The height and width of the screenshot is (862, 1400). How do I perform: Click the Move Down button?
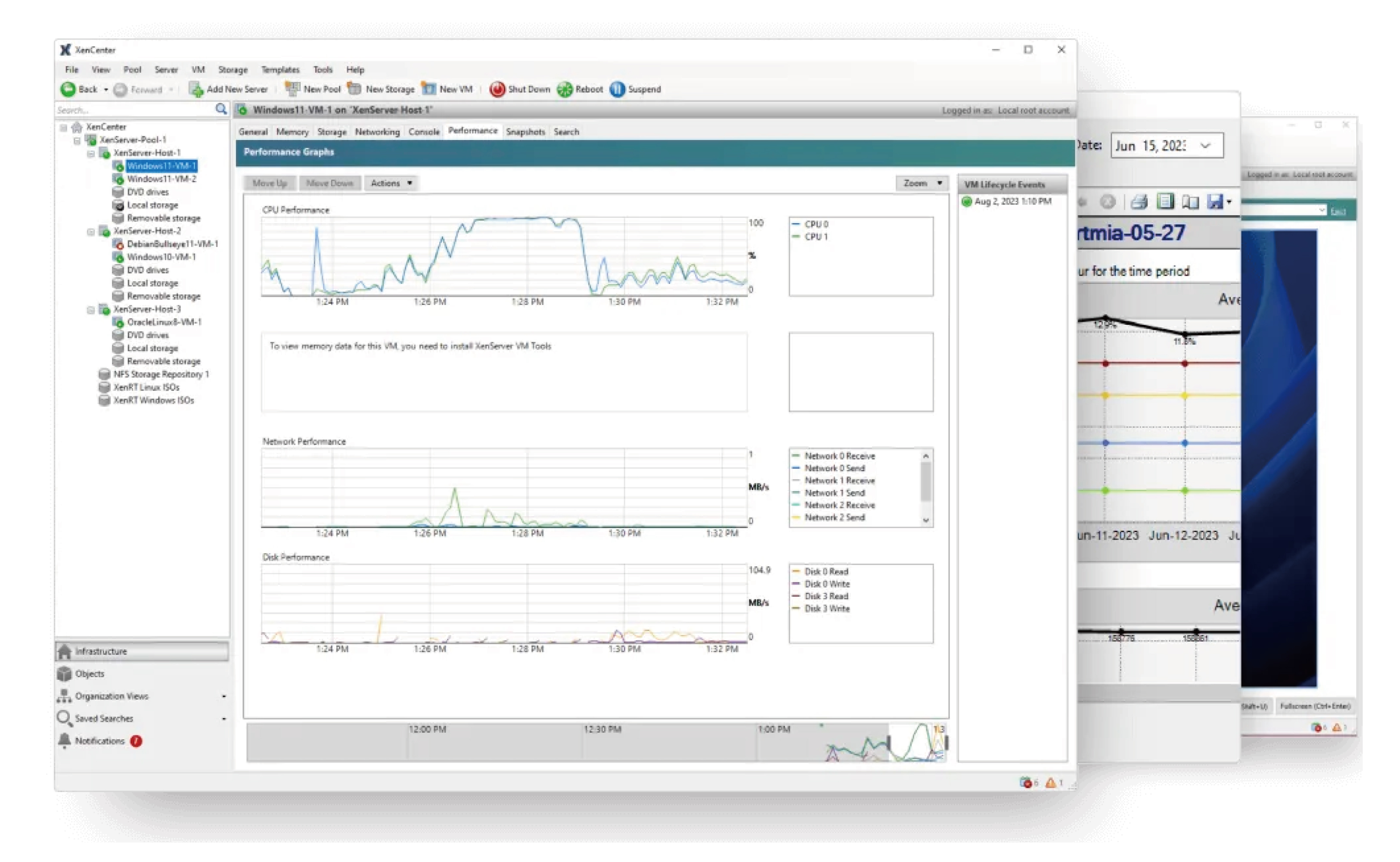click(x=329, y=183)
